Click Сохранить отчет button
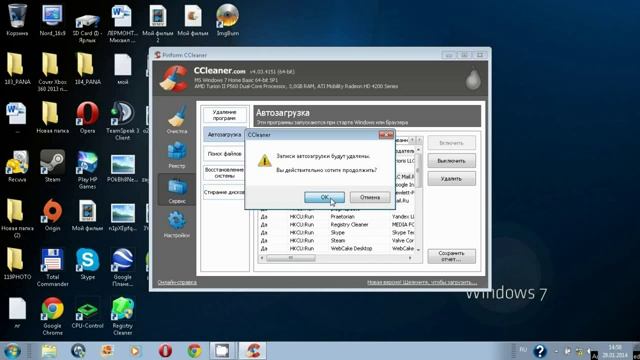 click(x=451, y=256)
